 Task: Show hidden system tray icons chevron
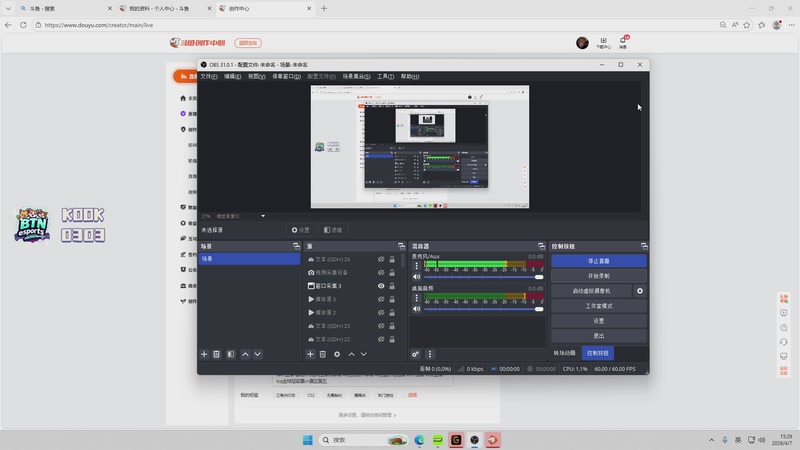(x=711, y=440)
